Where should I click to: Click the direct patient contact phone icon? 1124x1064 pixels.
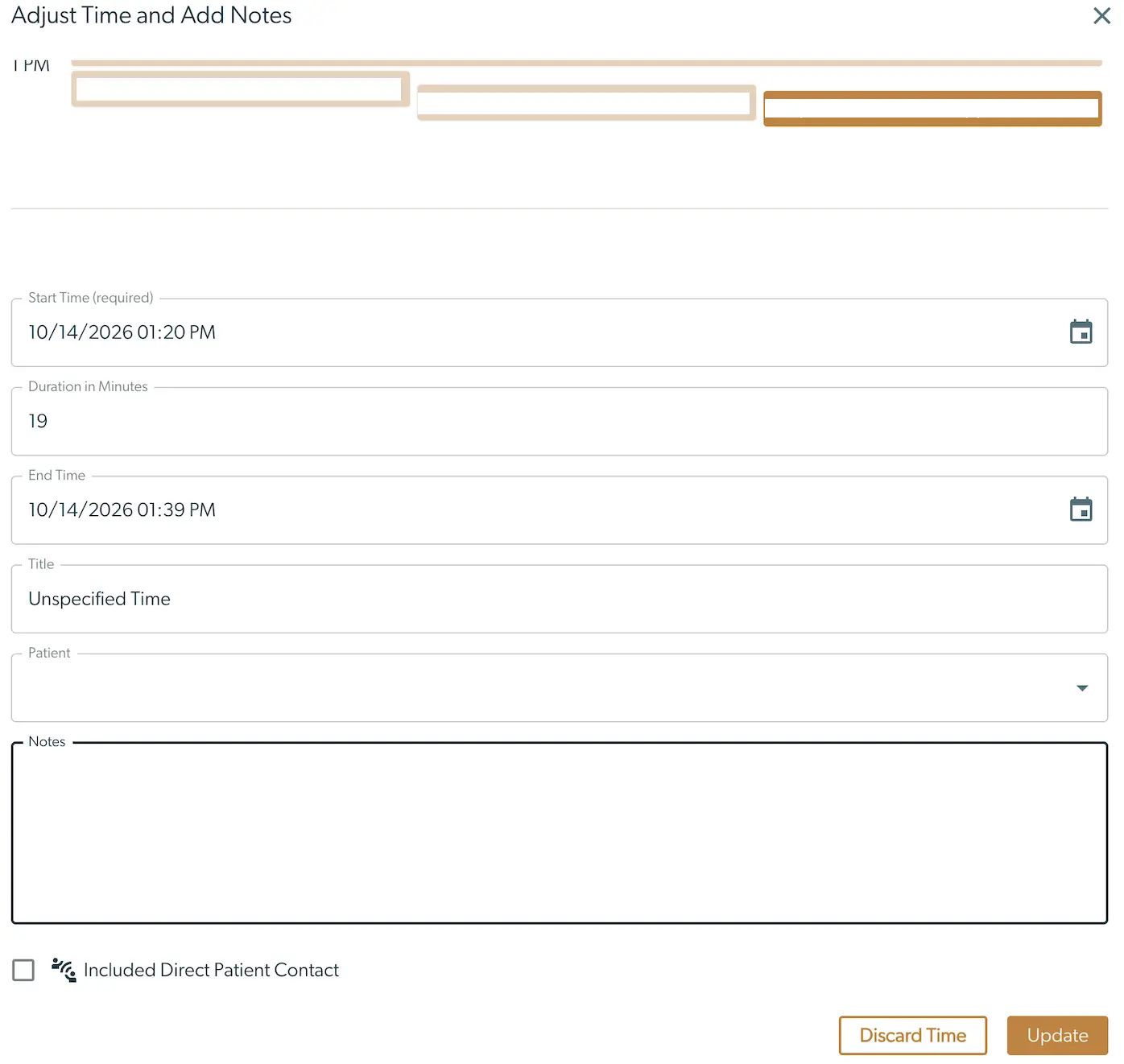(x=64, y=970)
